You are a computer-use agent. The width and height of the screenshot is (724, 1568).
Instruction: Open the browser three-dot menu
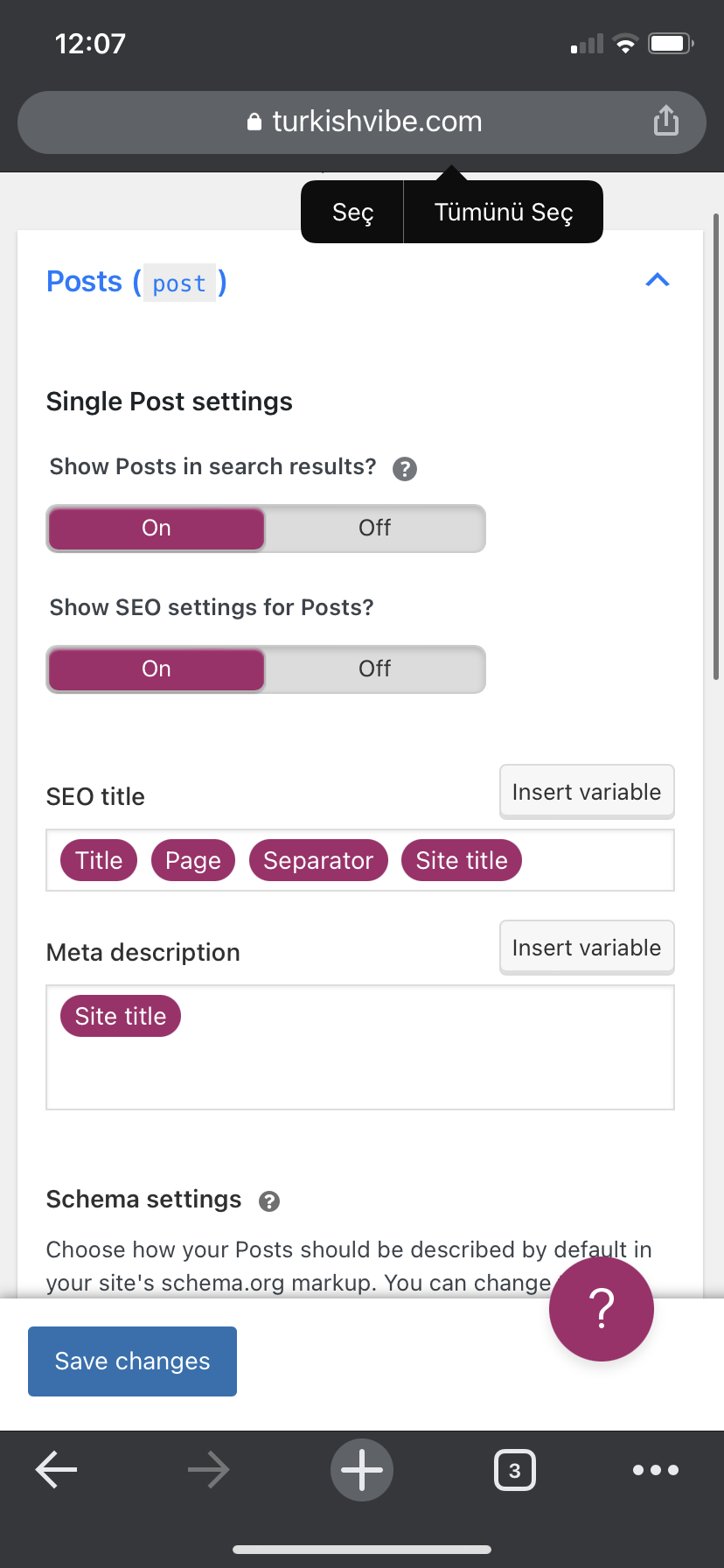tap(656, 1470)
